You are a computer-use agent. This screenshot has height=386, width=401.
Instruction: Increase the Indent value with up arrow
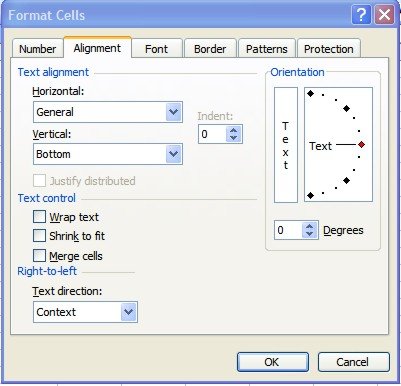[x=234, y=131]
